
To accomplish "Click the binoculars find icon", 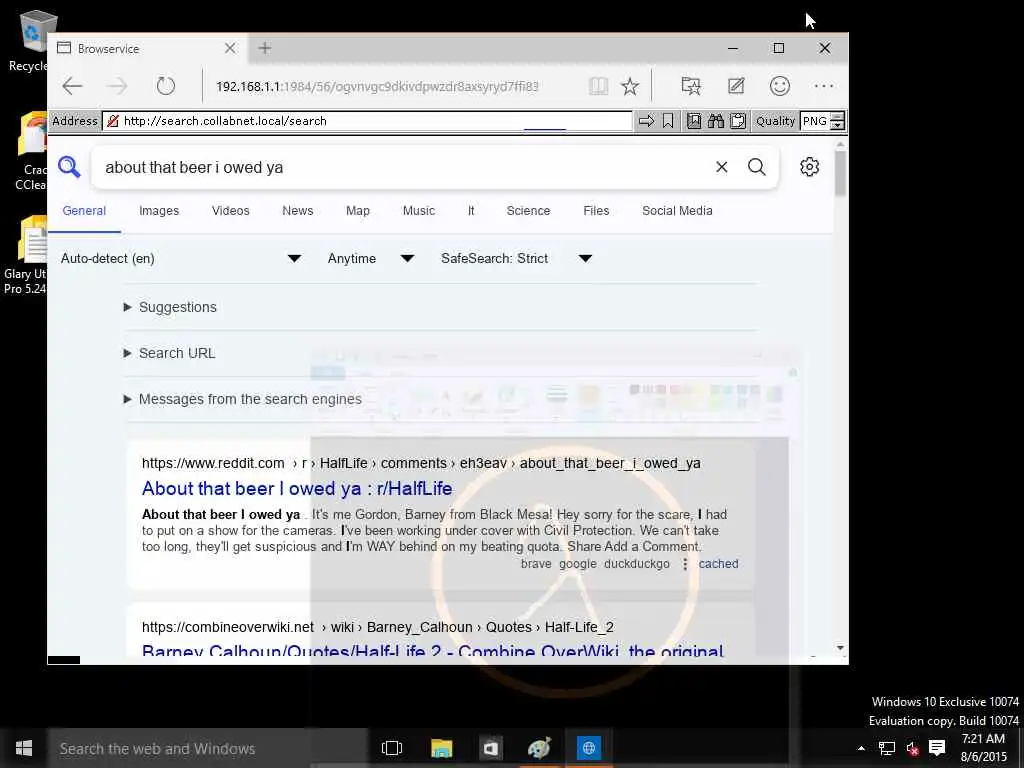I will [x=716, y=121].
